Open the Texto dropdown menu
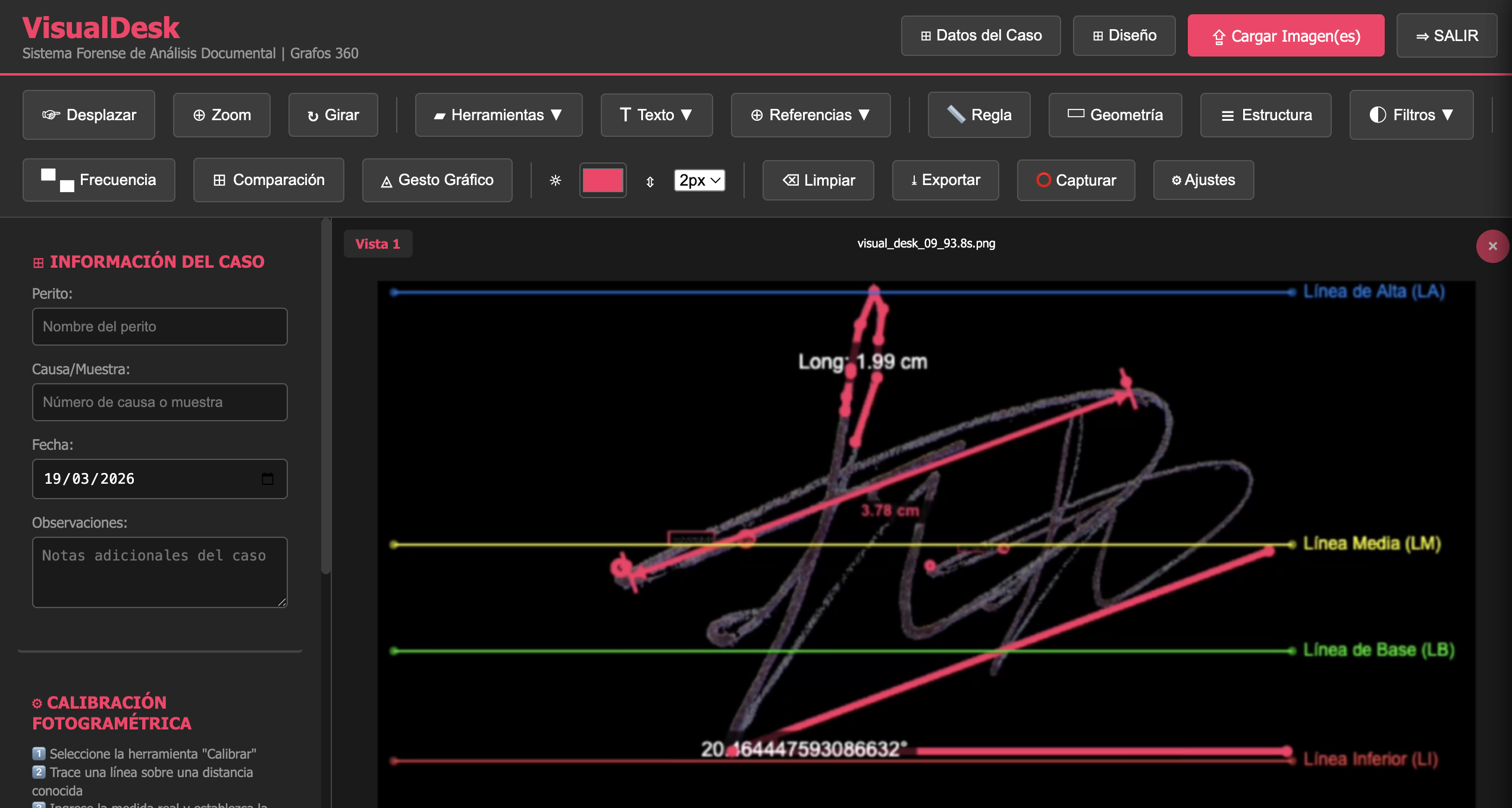The image size is (1512, 808). click(656, 115)
